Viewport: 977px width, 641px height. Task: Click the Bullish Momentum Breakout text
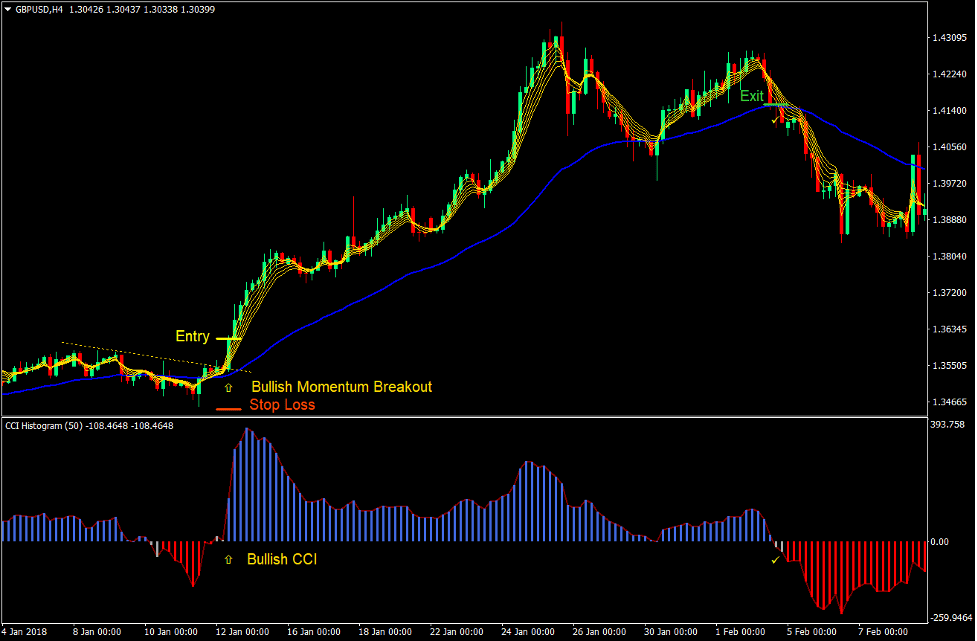[x=342, y=386]
